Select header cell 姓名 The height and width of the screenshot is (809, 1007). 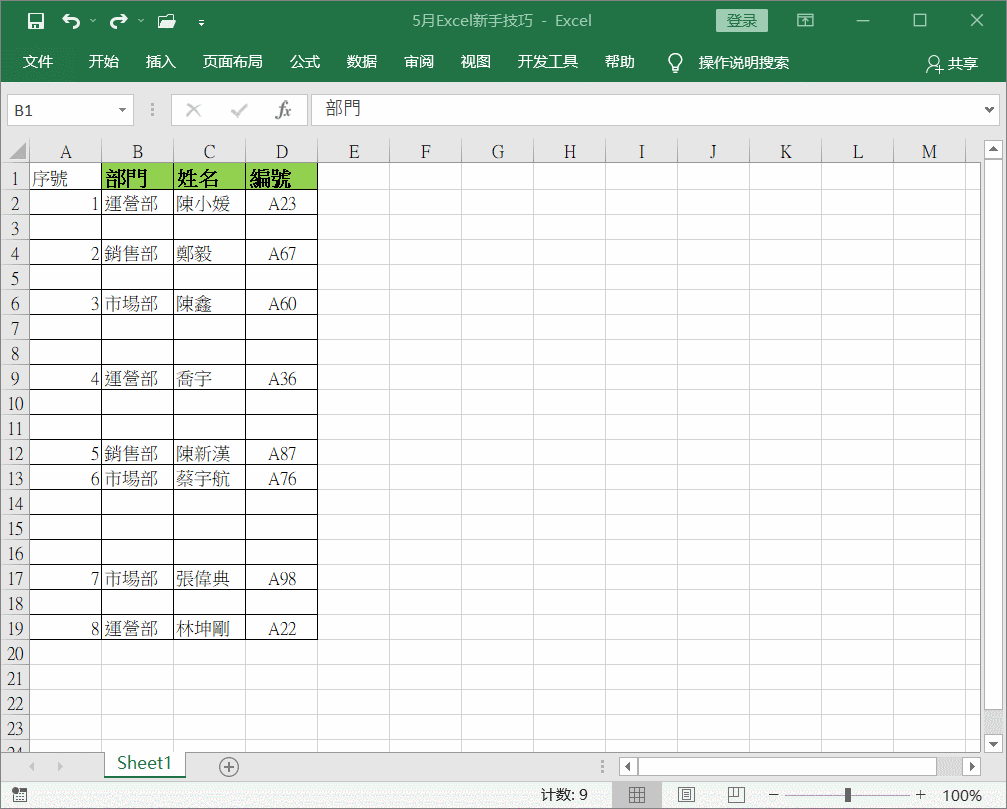point(209,177)
